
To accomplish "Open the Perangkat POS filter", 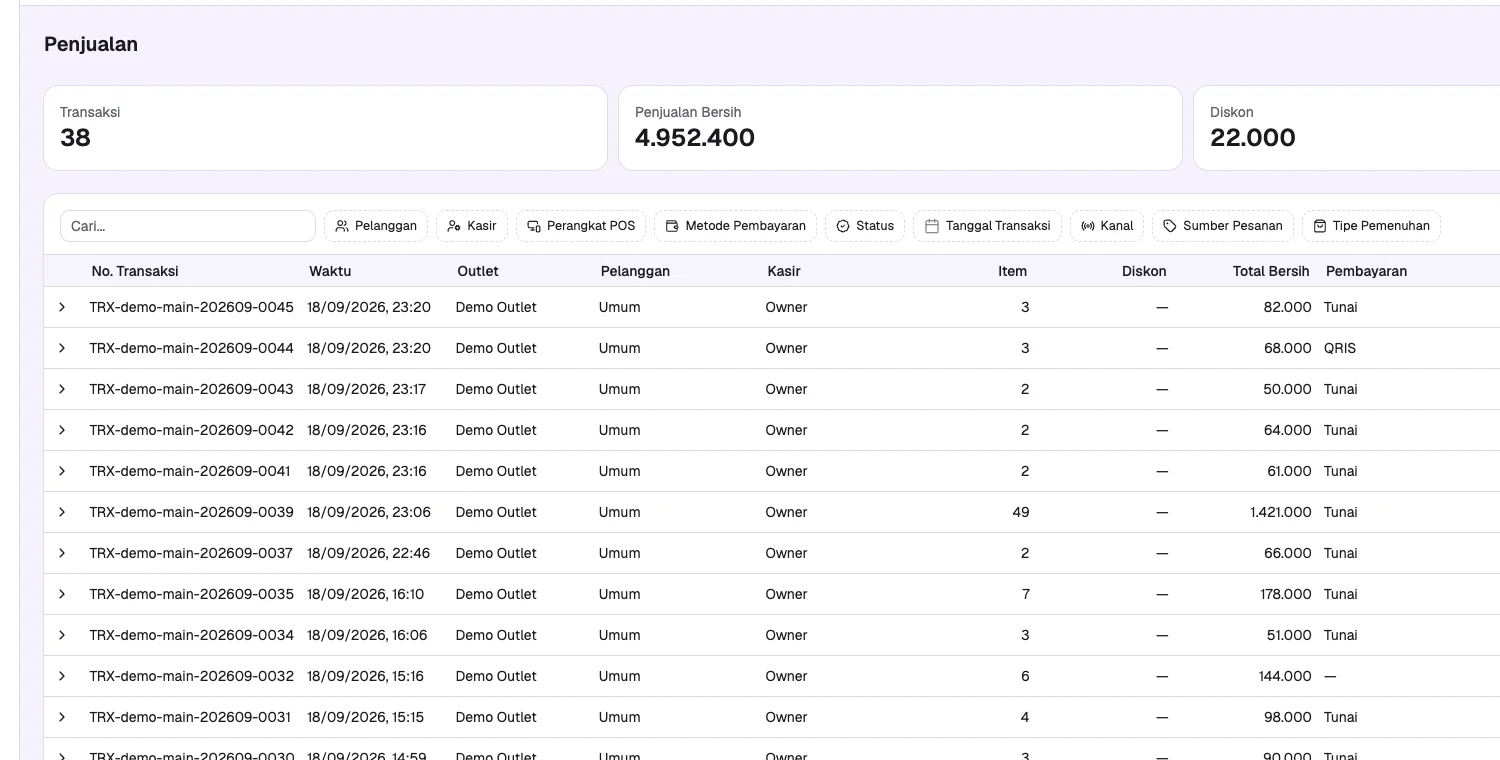I will (x=581, y=226).
